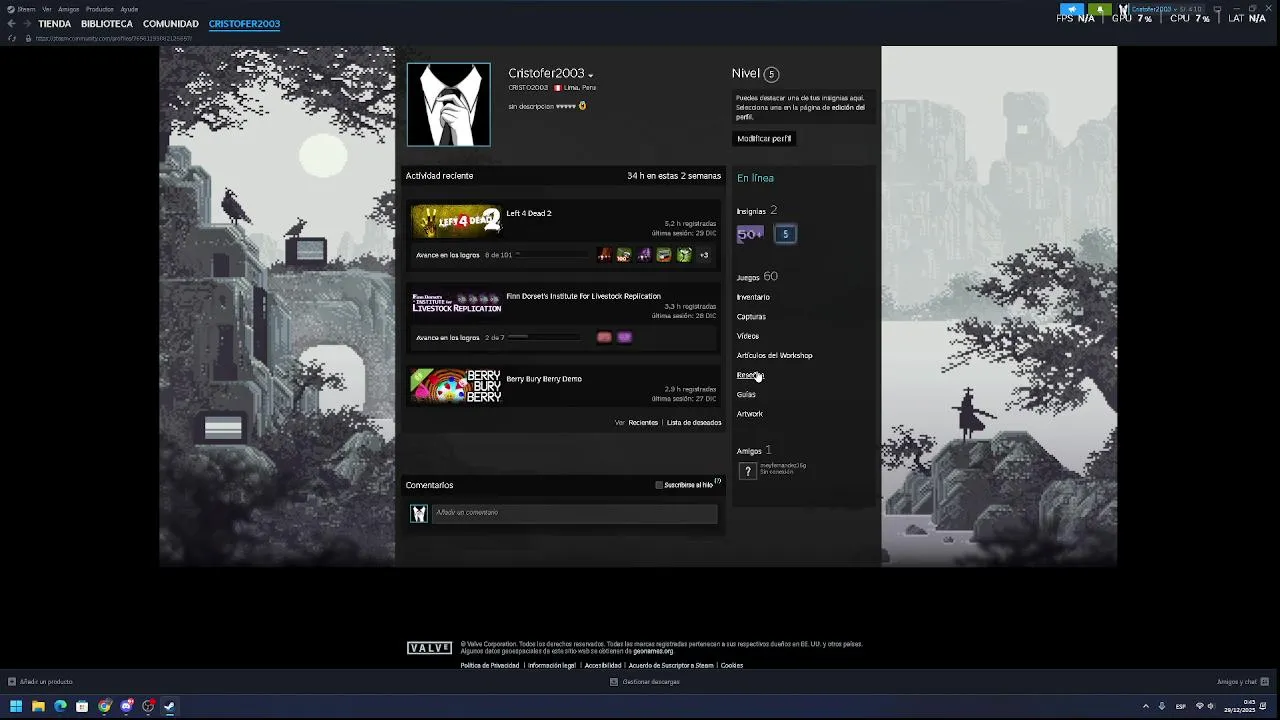Open the announcements megaphone icon

(x=1072, y=9)
